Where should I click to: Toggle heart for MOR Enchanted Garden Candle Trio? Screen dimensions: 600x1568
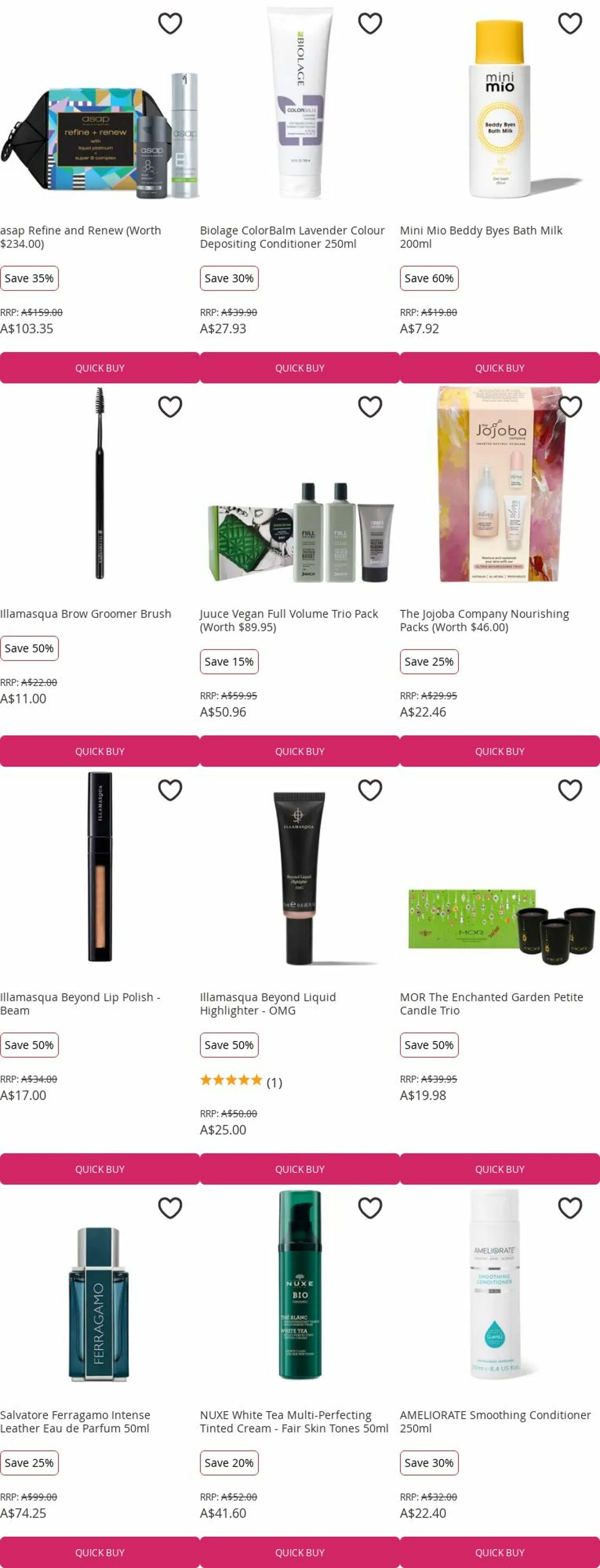tap(570, 790)
